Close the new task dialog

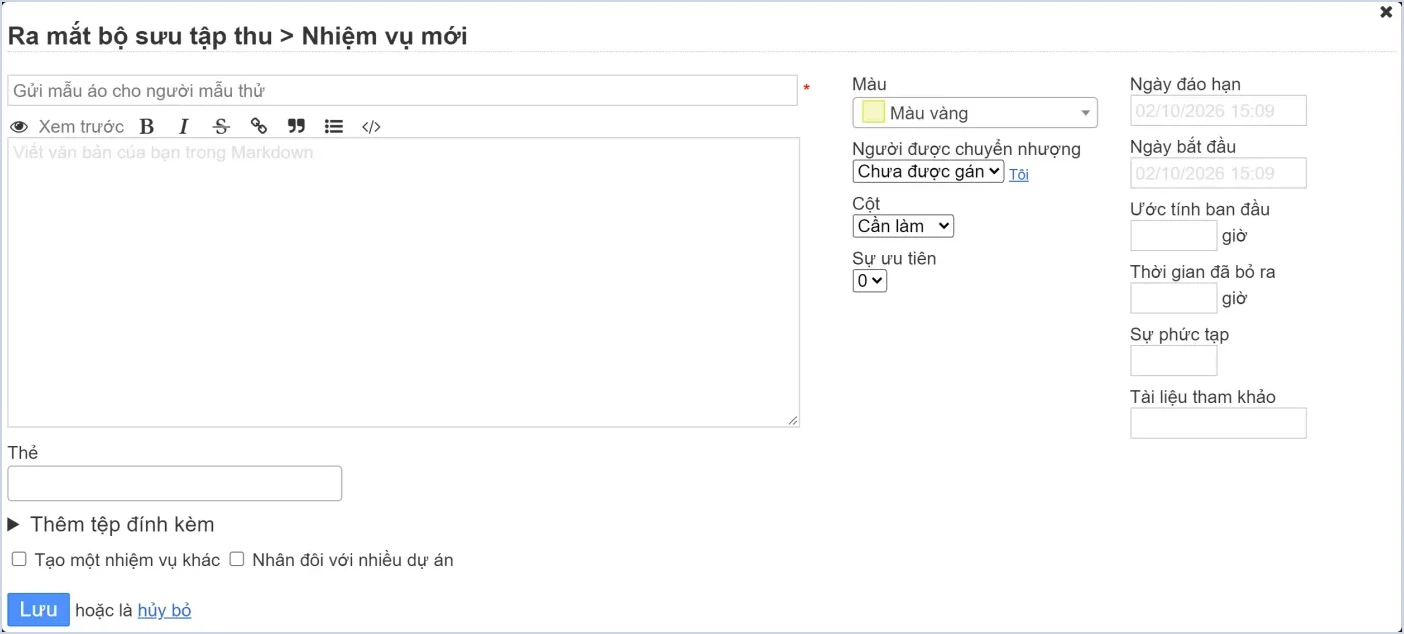tap(1386, 12)
